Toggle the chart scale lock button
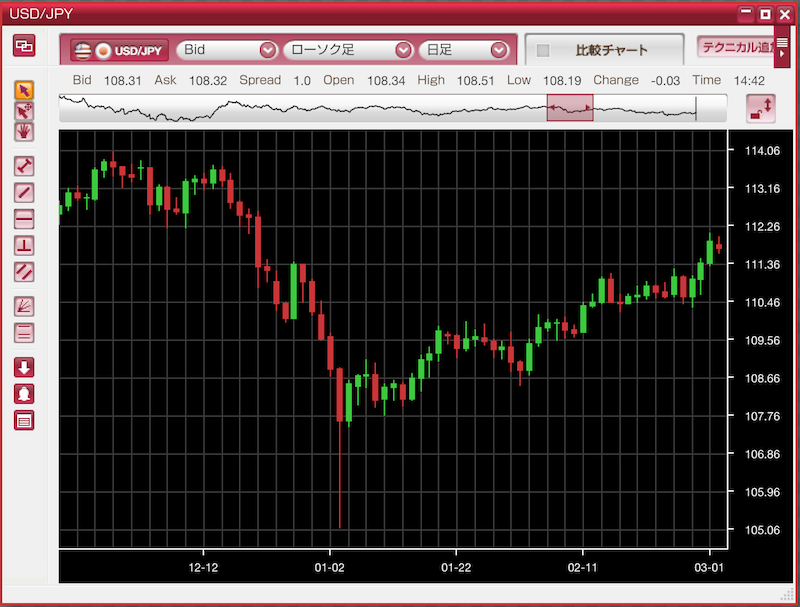800x607 pixels. coord(761,108)
